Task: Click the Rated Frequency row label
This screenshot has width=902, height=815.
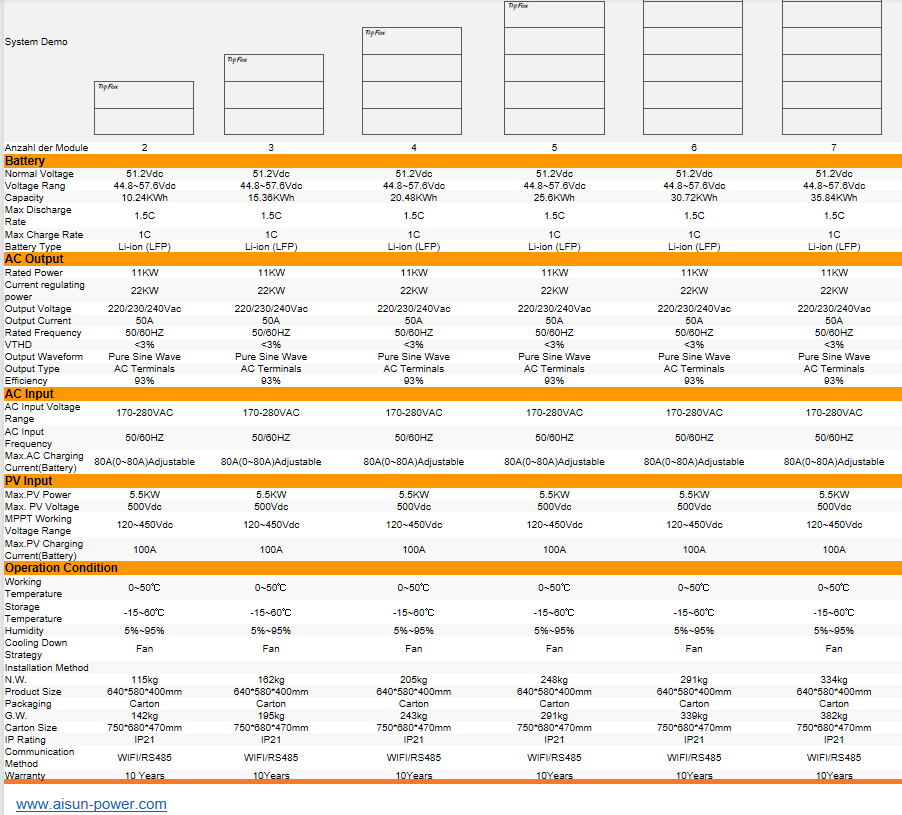Action: coord(43,333)
